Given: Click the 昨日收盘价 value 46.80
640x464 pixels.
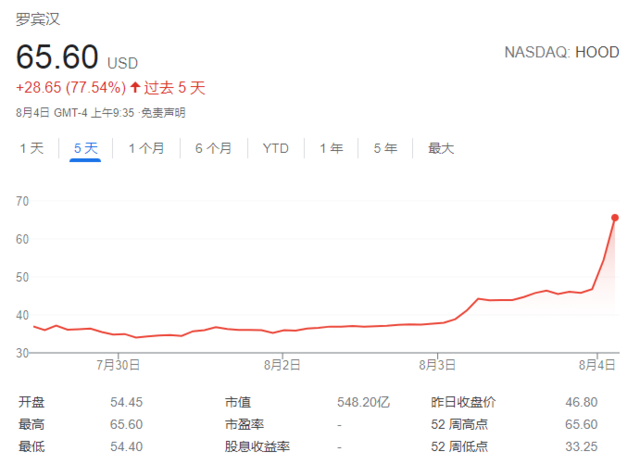Looking at the screenshot, I should click(581, 402).
